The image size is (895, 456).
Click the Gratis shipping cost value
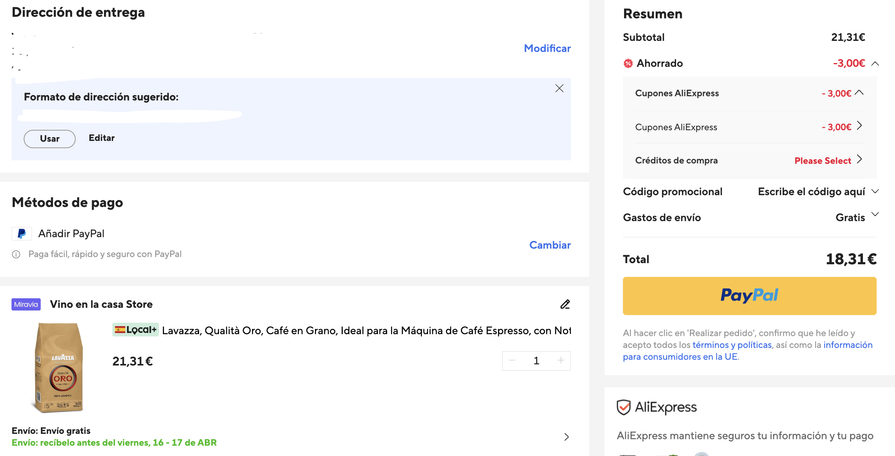coord(850,217)
